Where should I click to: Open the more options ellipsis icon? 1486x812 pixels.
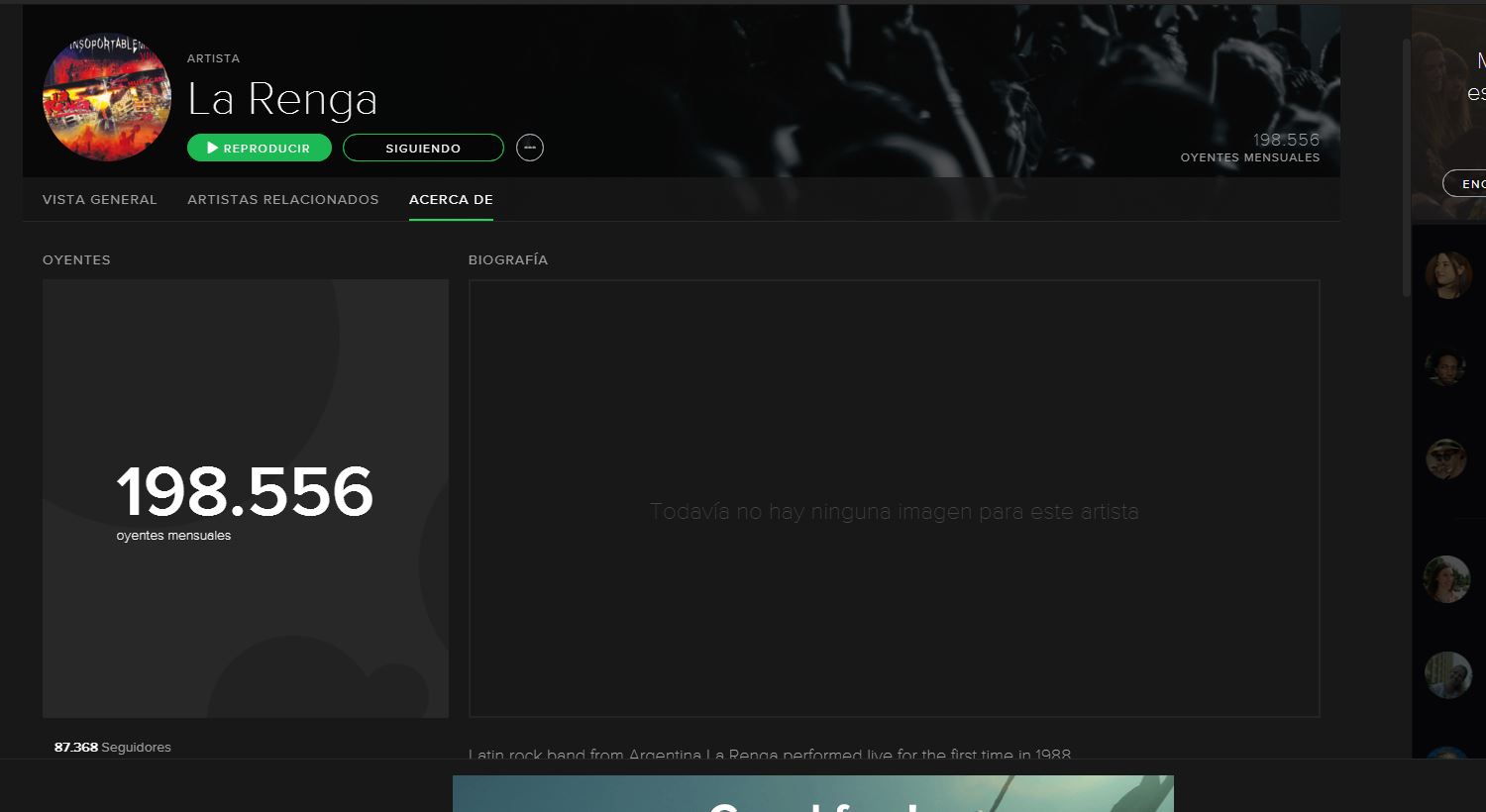[530, 148]
